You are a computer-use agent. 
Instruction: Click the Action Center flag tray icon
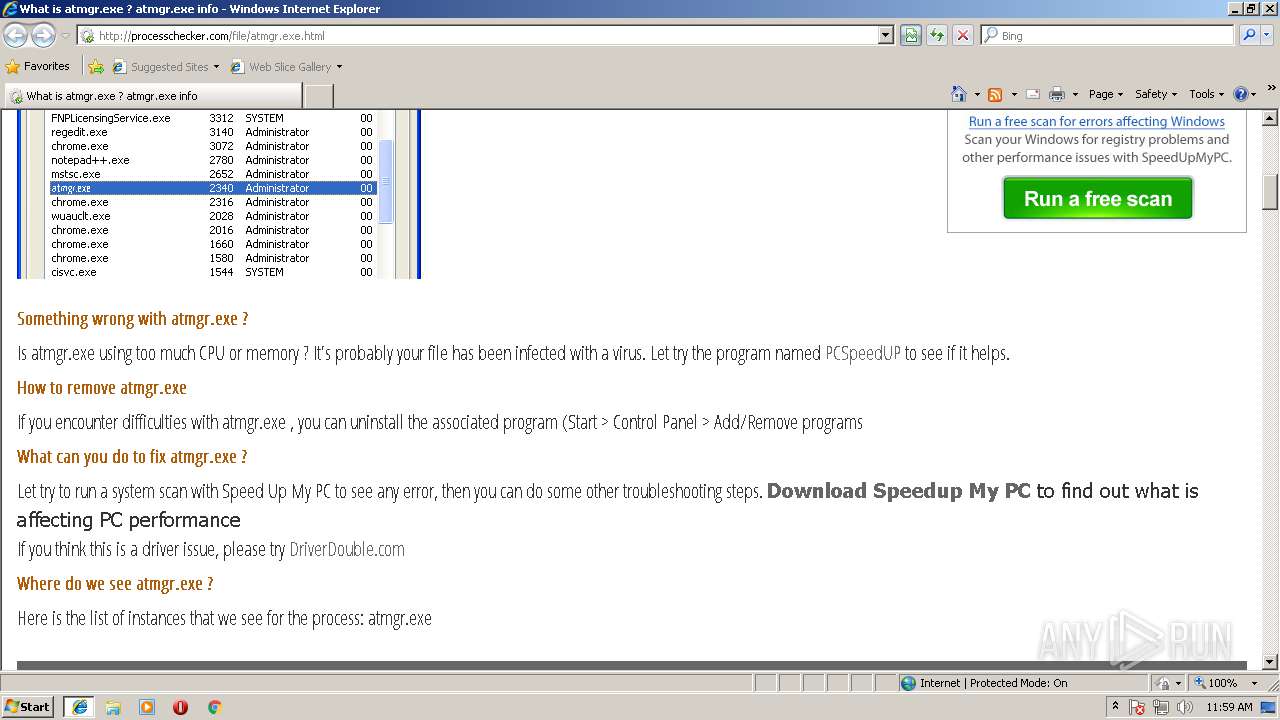point(1137,707)
